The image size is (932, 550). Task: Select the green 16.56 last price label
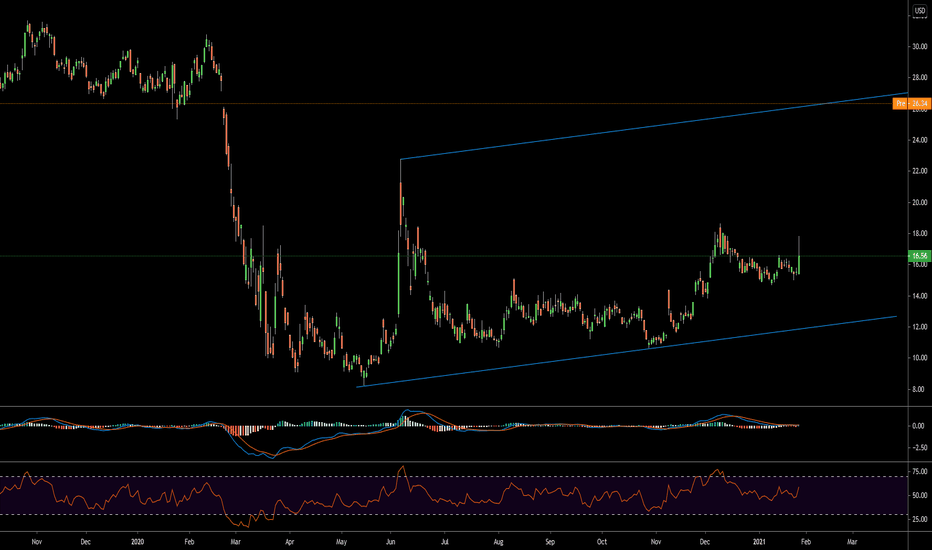(918, 256)
